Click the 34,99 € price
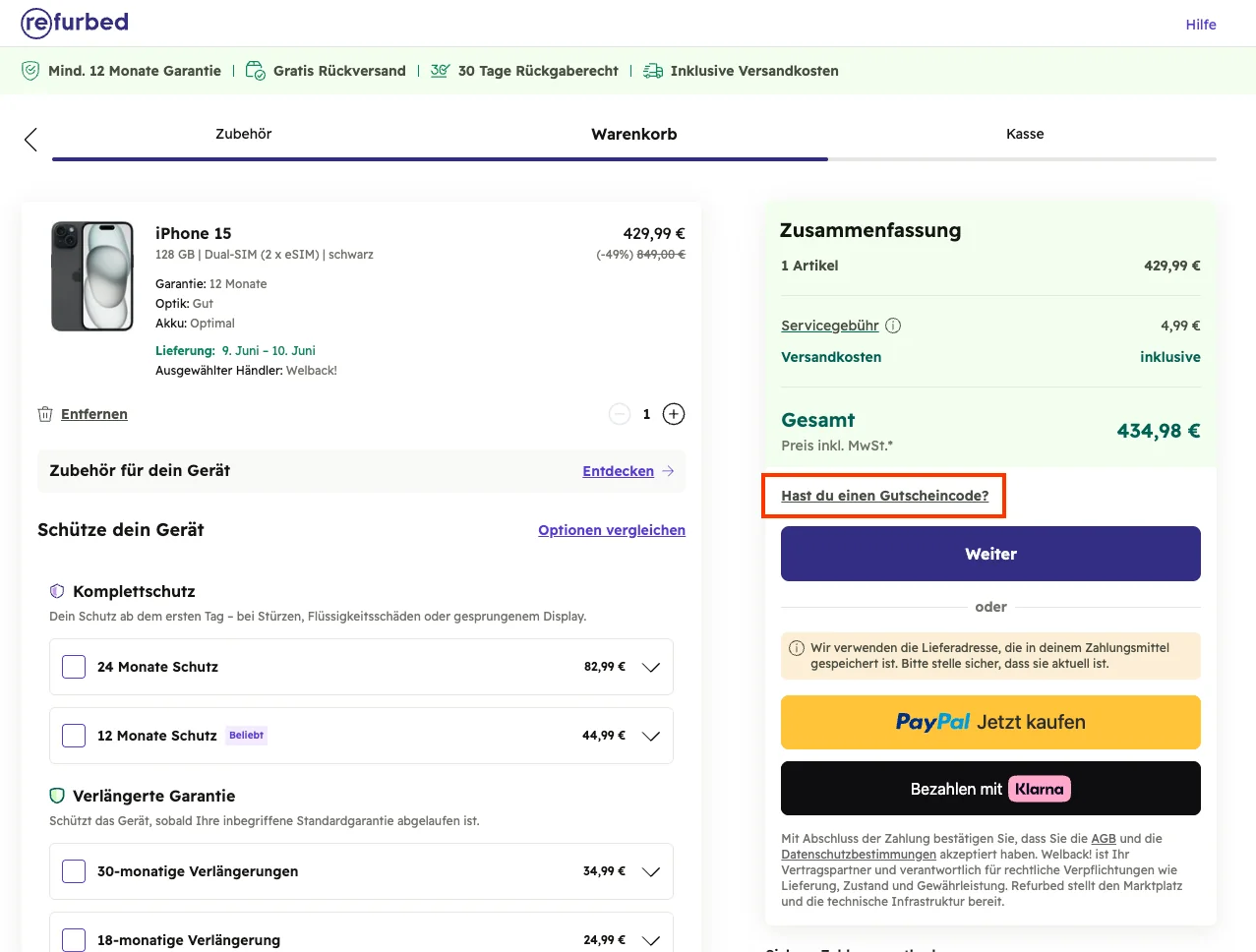 tap(604, 871)
